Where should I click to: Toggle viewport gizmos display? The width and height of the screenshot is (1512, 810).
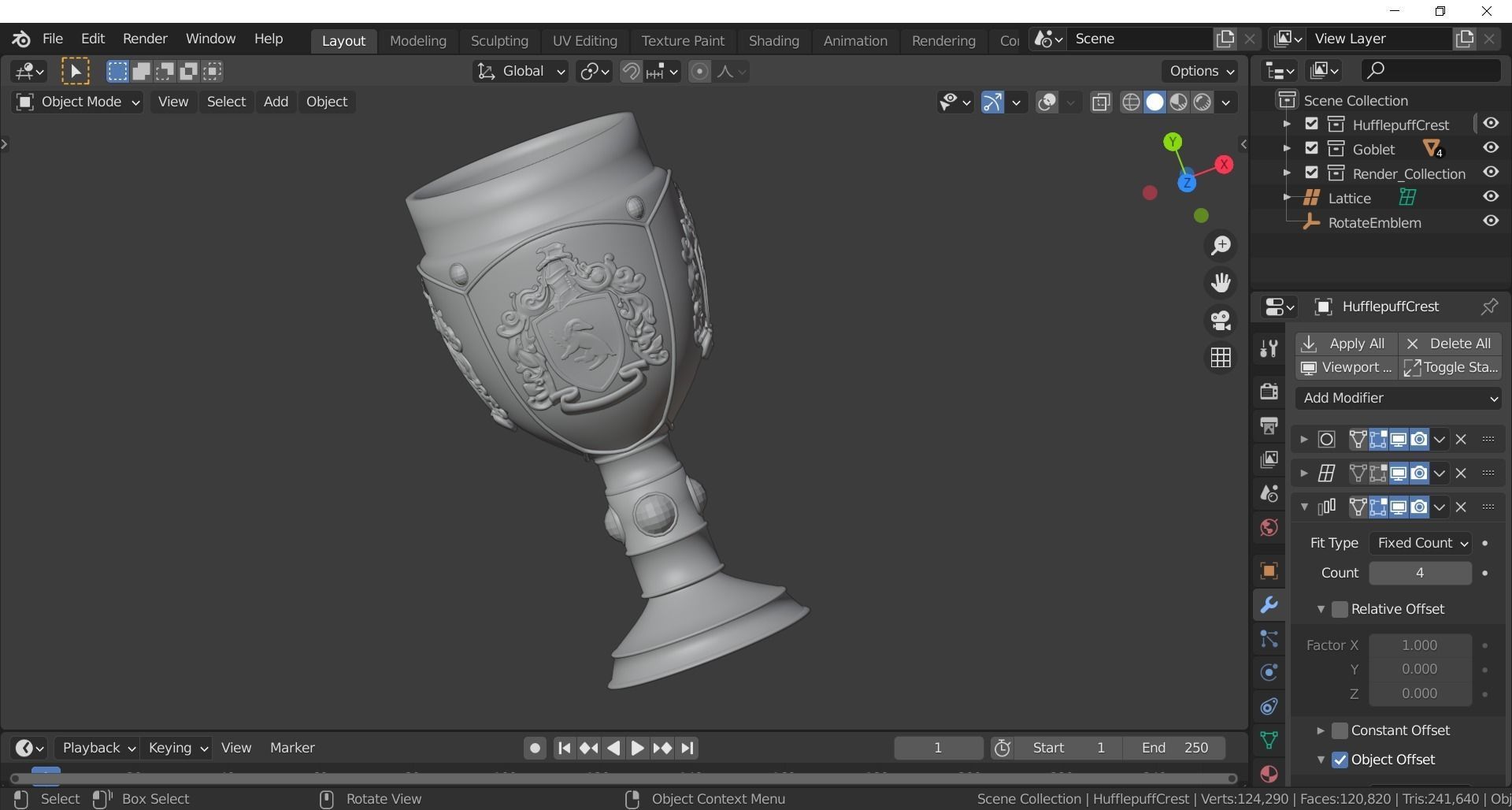tap(992, 102)
